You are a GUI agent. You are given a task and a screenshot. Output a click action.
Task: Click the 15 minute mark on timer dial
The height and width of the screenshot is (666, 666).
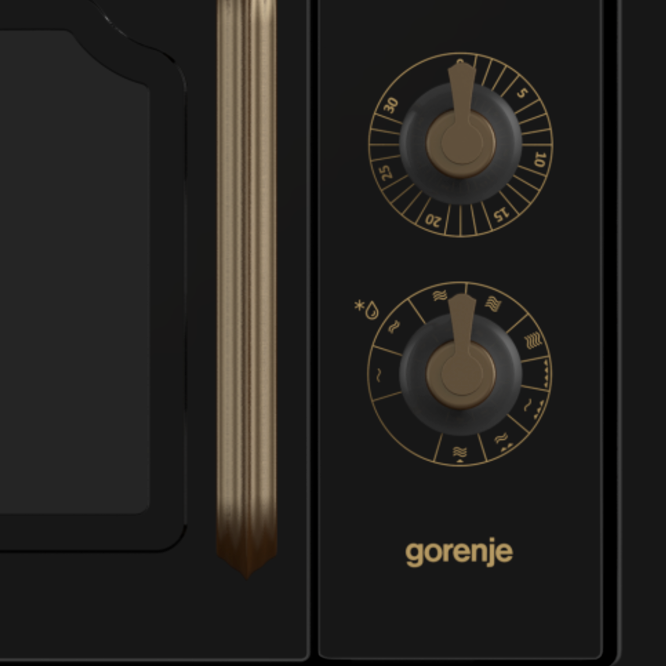click(x=501, y=214)
